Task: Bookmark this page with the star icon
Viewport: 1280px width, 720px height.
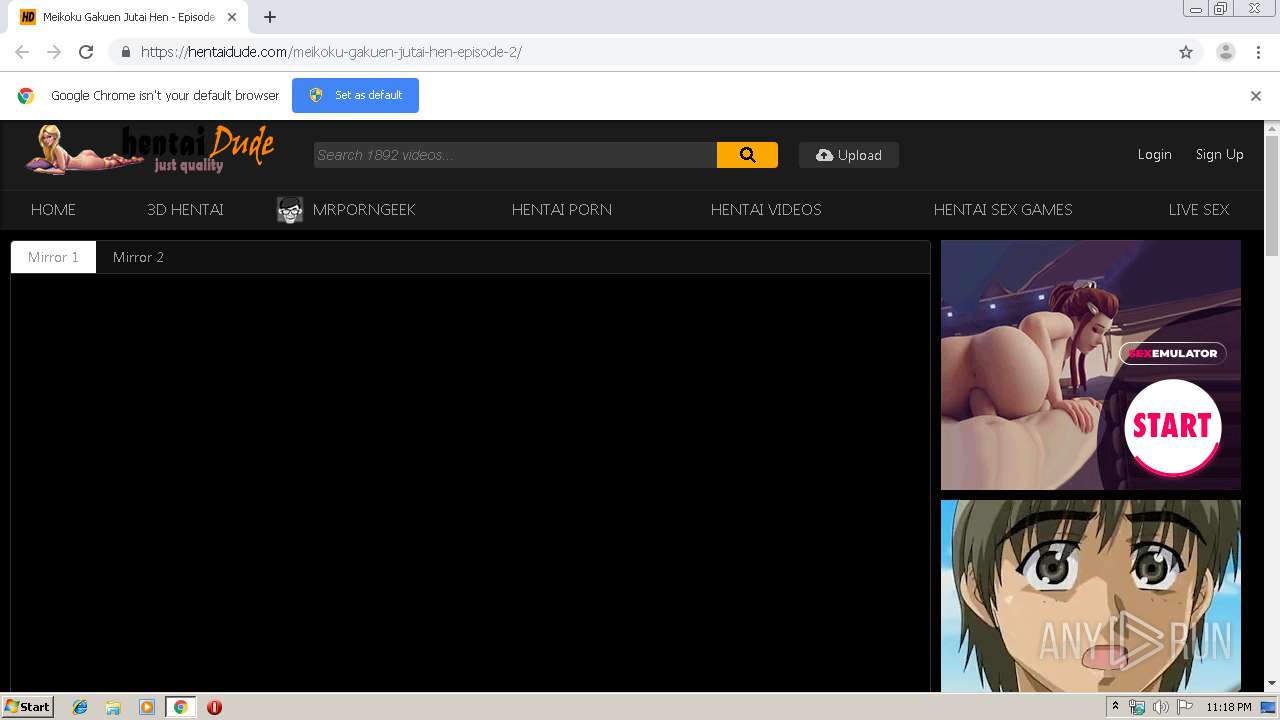Action: click(x=1186, y=52)
